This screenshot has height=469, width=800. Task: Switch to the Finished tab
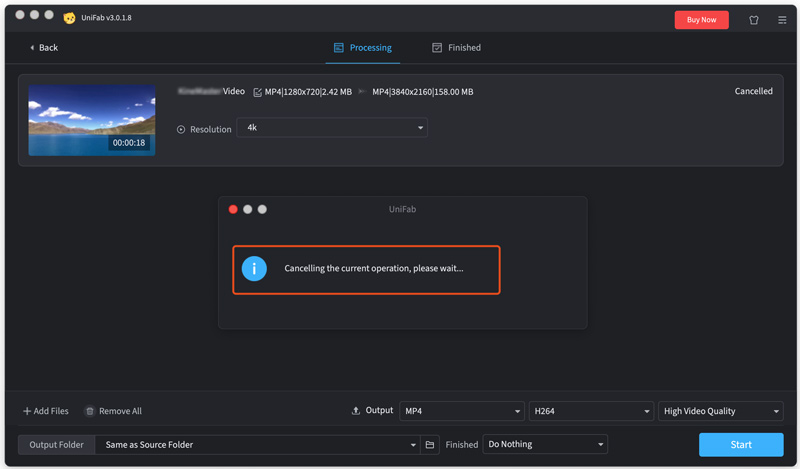click(457, 47)
